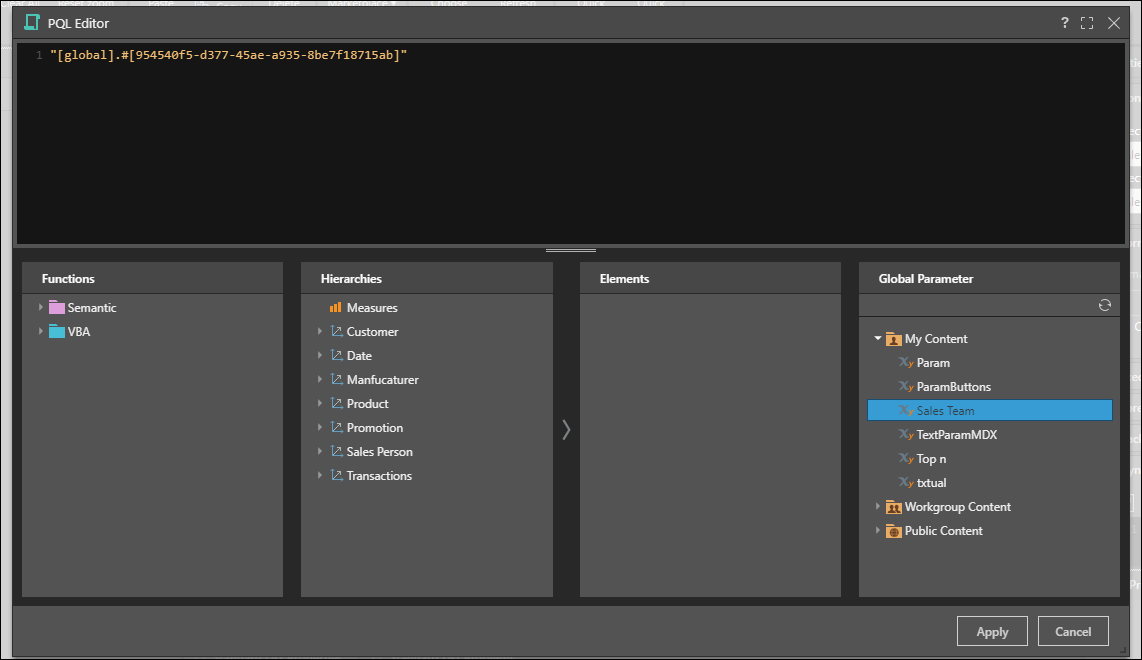This screenshot has height=660, width=1142.
Task: Click the Semantic folder icon
Action: click(58, 307)
